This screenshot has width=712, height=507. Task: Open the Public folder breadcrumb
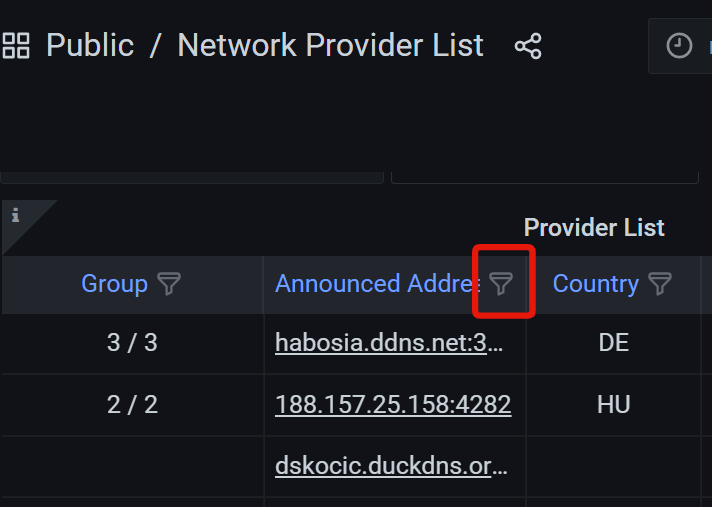tap(90, 45)
